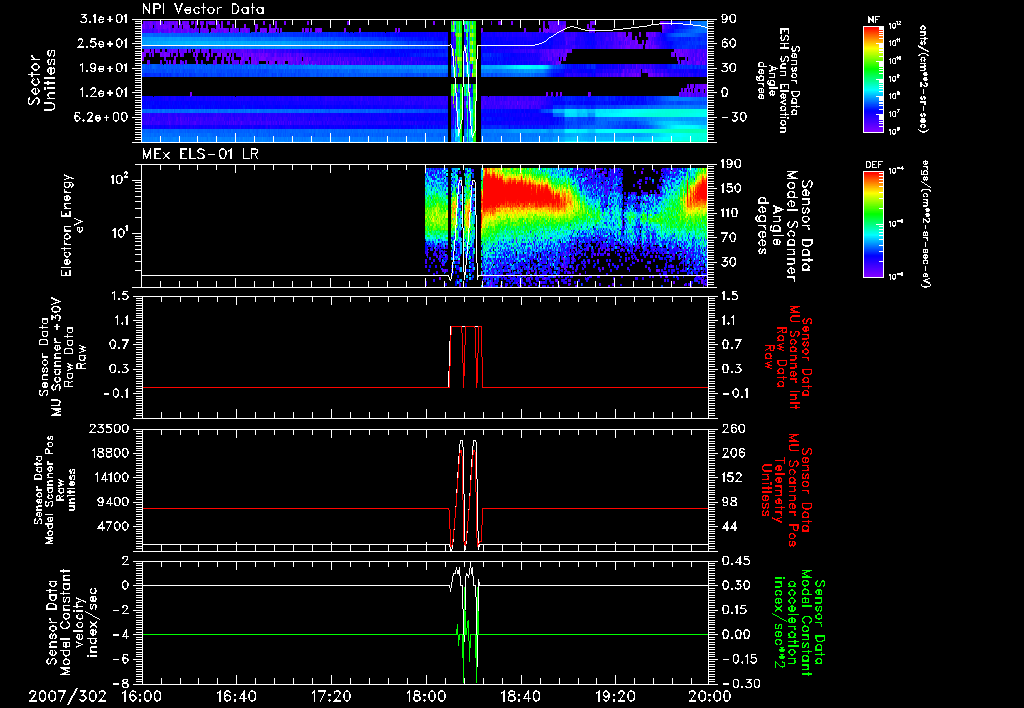This screenshot has width=1024, height=708.
Task: Click the '190' scanner angle tick value
Action: 733,164
